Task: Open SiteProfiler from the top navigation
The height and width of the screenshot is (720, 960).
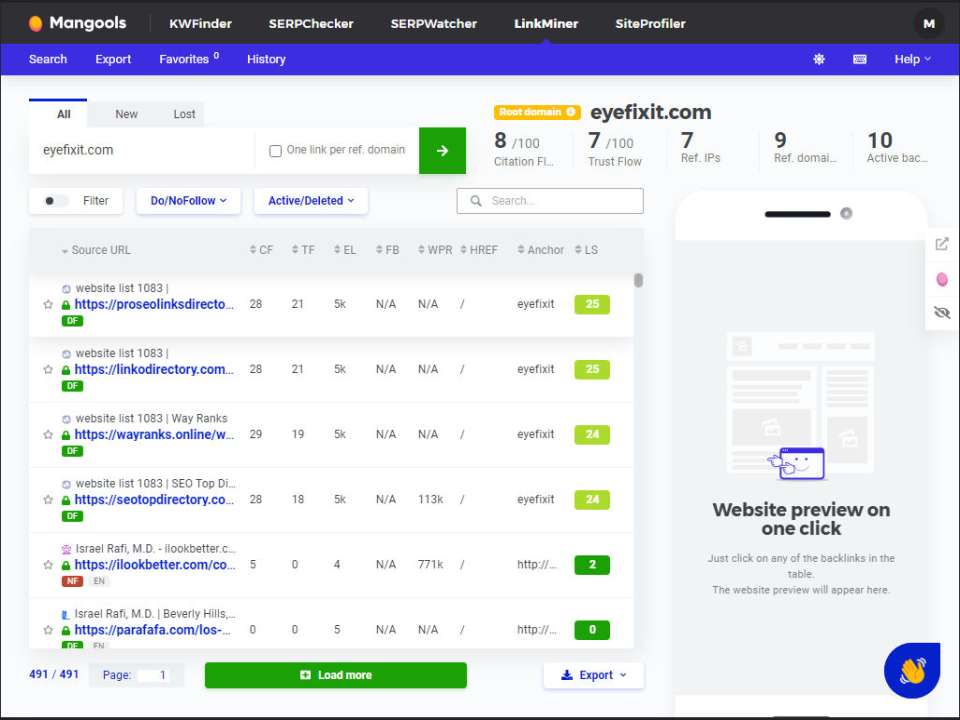Action: click(650, 23)
